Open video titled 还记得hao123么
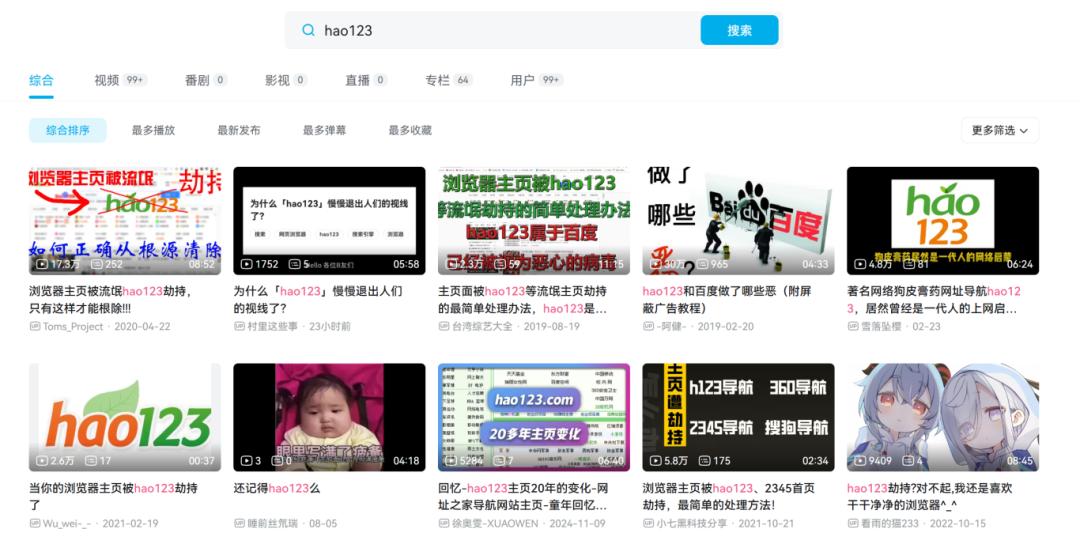This screenshot has width=1080, height=548. [277, 488]
